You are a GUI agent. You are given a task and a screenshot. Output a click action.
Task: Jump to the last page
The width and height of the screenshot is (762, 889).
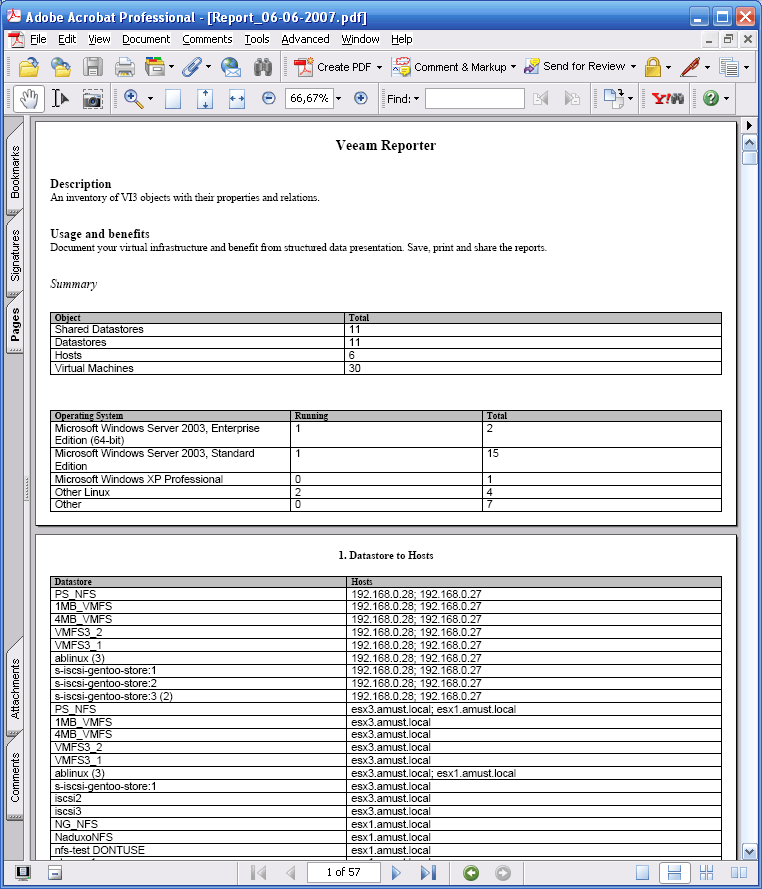pos(428,873)
